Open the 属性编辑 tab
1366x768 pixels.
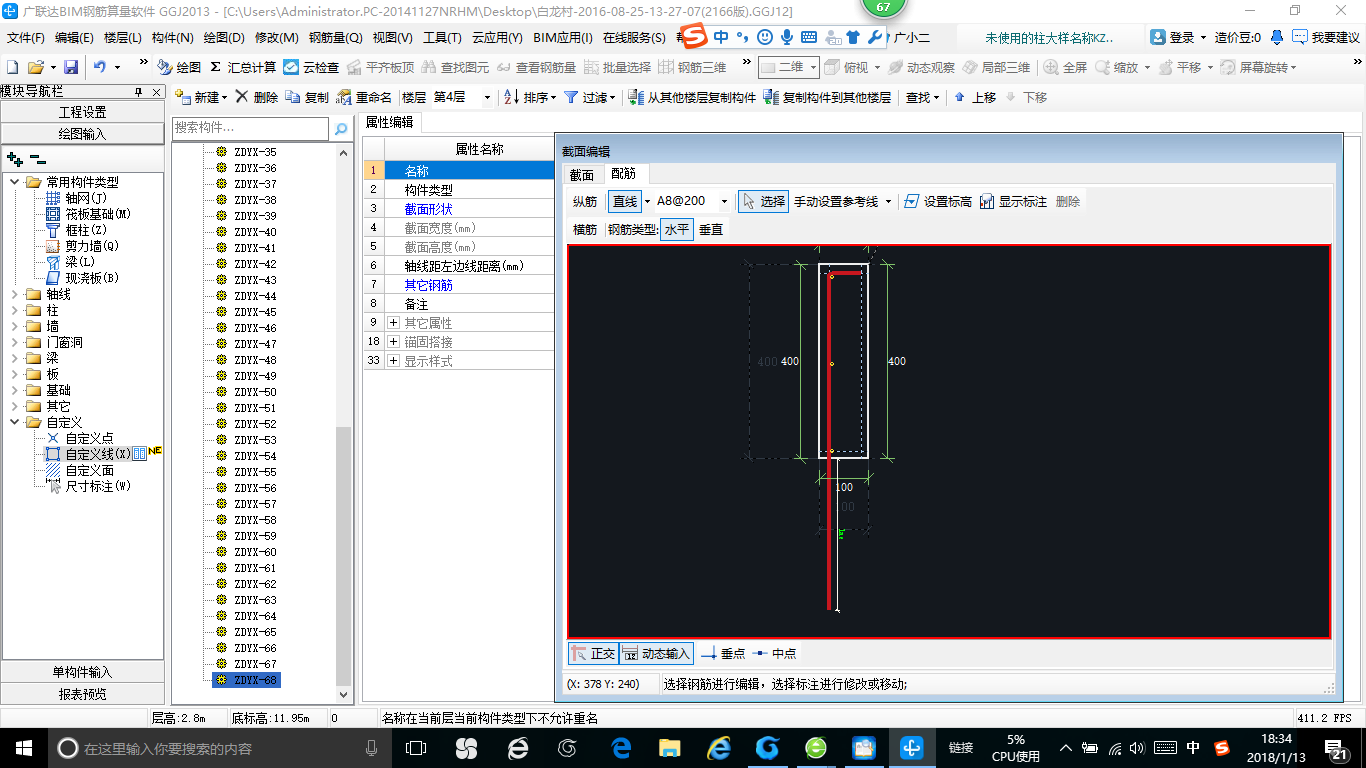point(389,122)
